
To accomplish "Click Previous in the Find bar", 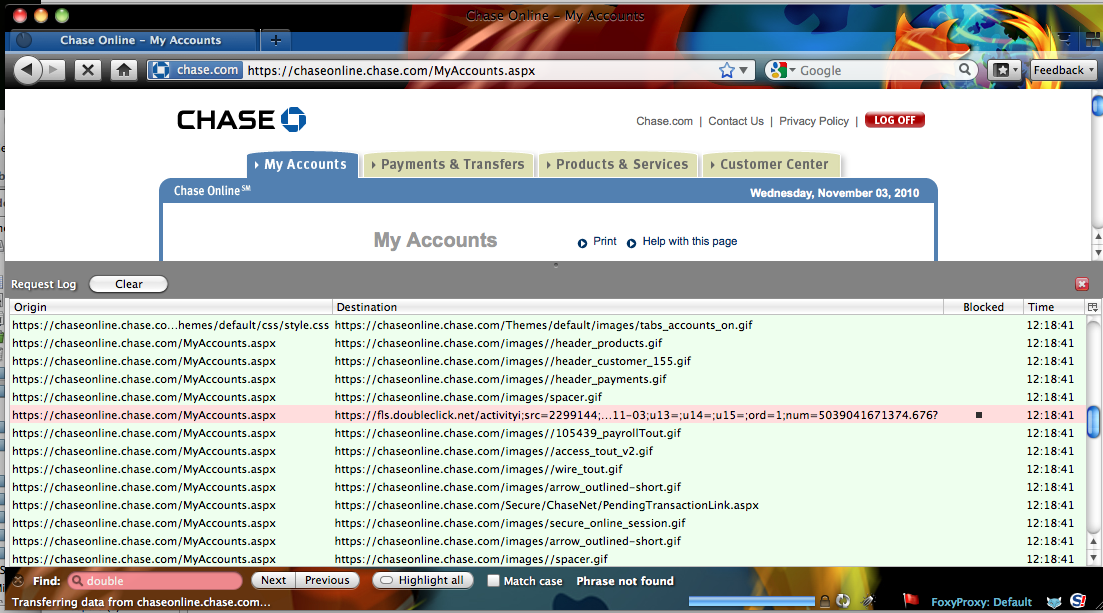I will [327, 581].
